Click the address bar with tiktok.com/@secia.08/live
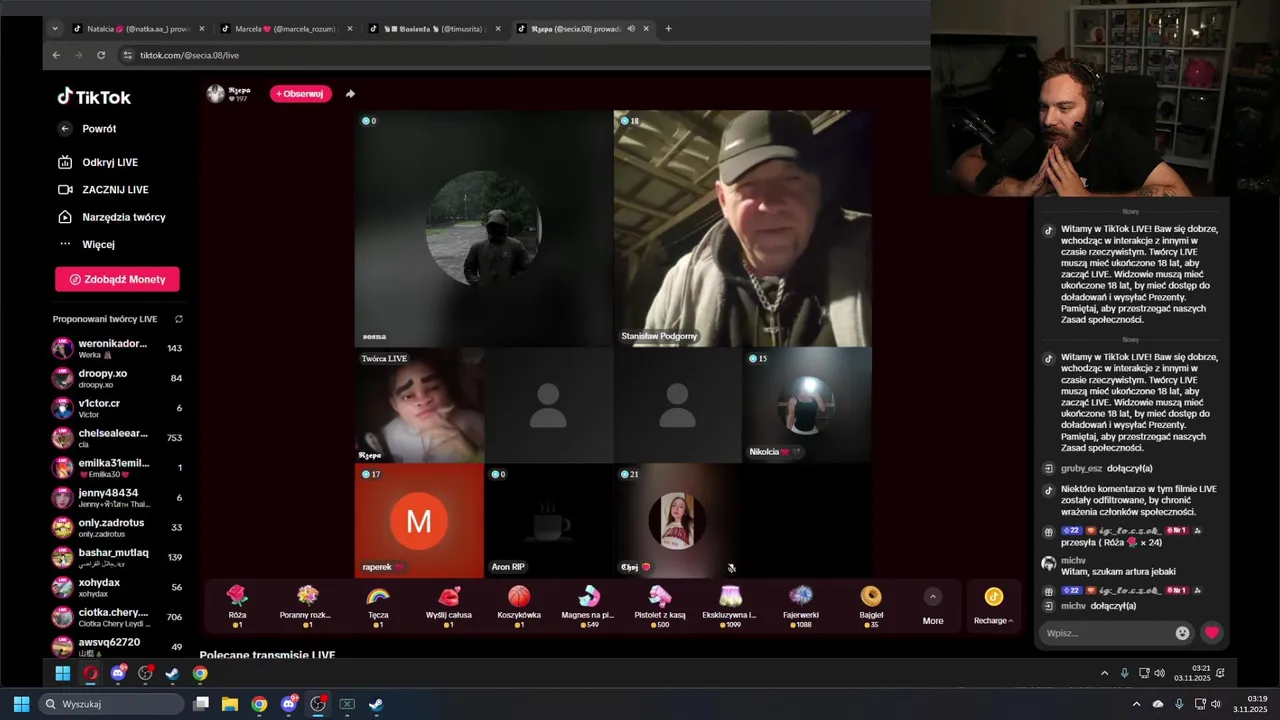The width and height of the screenshot is (1280, 720). tap(189, 55)
